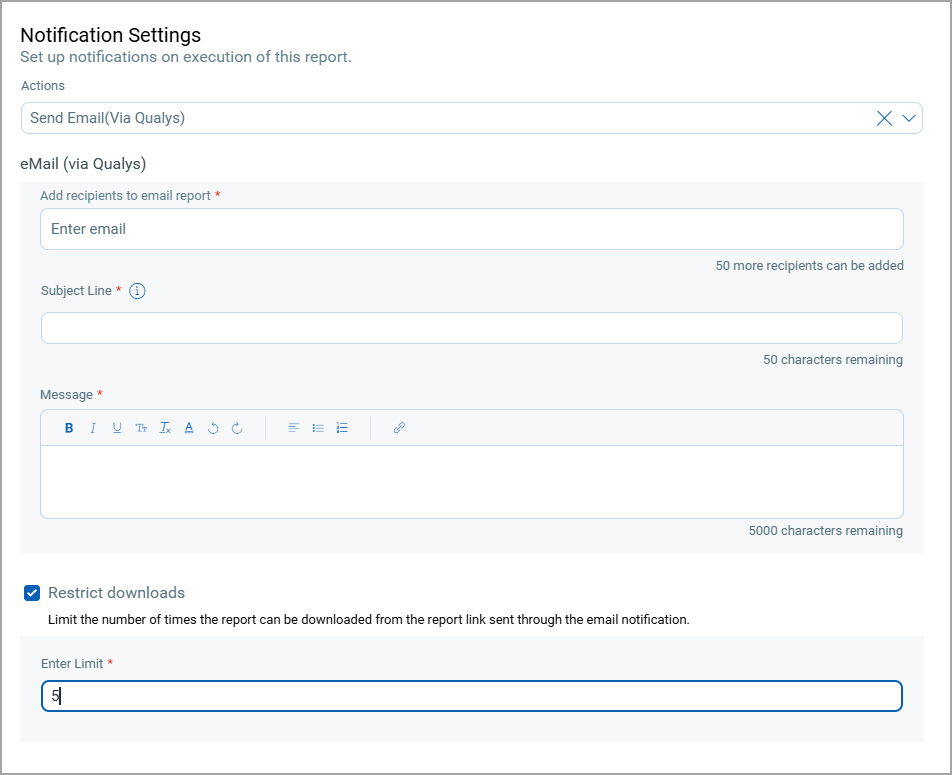The width and height of the screenshot is (952, 775).
Task: Apply a bulleted list to the message
Action: click(x=317, y=427)
